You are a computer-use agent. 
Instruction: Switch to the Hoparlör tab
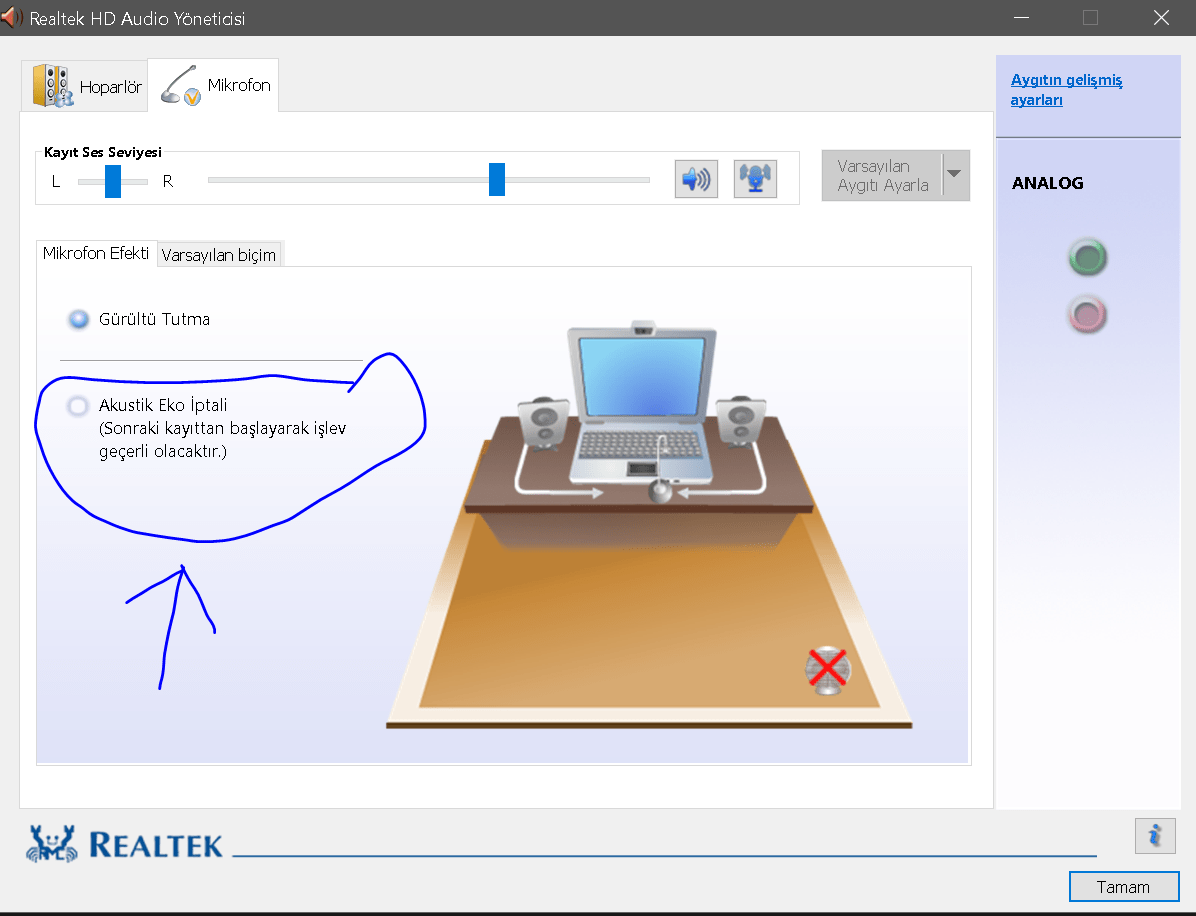coord(85,86)
